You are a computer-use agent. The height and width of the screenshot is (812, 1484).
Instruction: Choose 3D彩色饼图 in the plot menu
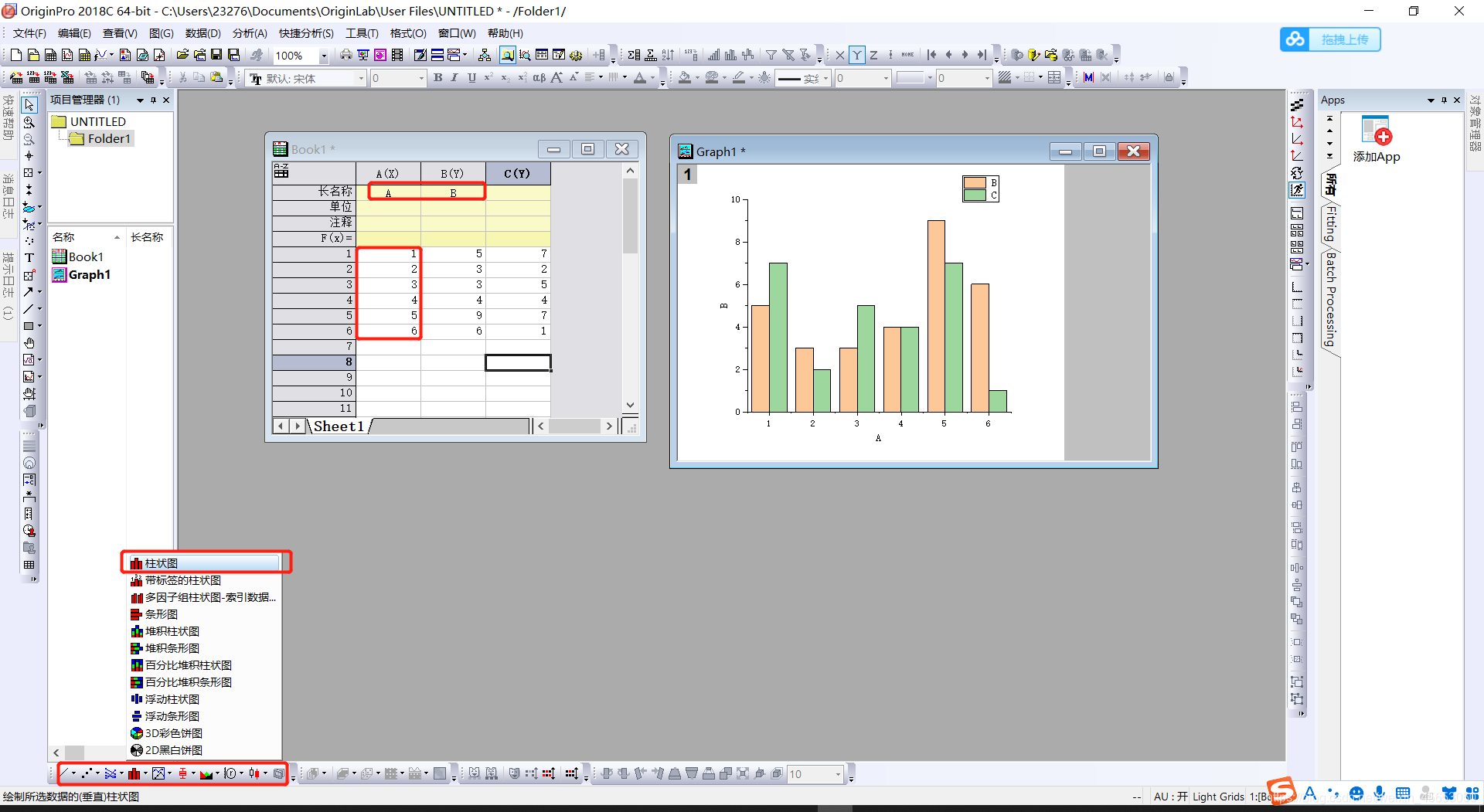tap(205, 733)
